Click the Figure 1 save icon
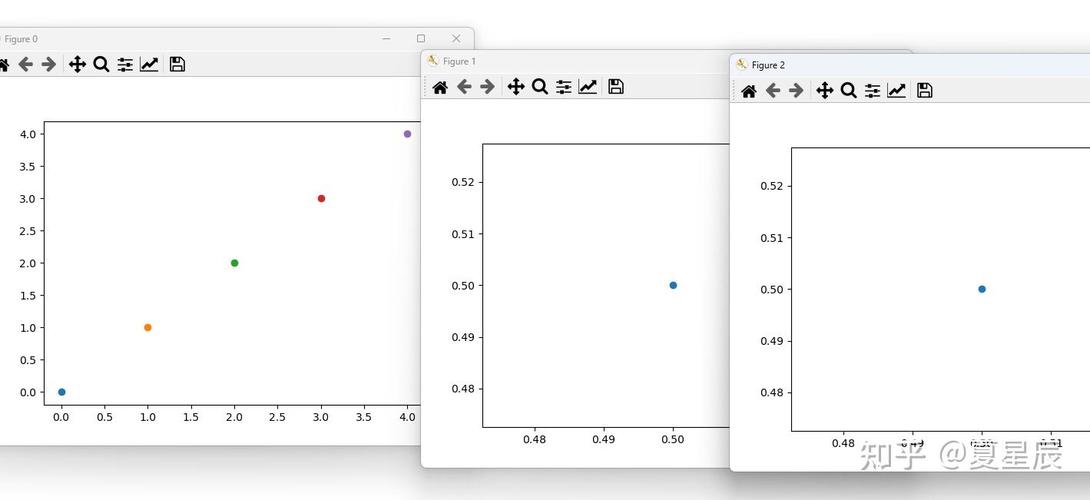The width and height of the screenshot is (1090, 500). (x=616, y=87)
